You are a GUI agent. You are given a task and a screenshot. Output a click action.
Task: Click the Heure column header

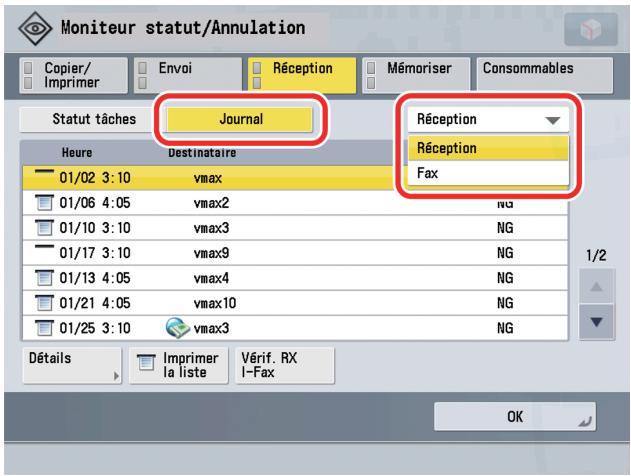tap(77, 152)
